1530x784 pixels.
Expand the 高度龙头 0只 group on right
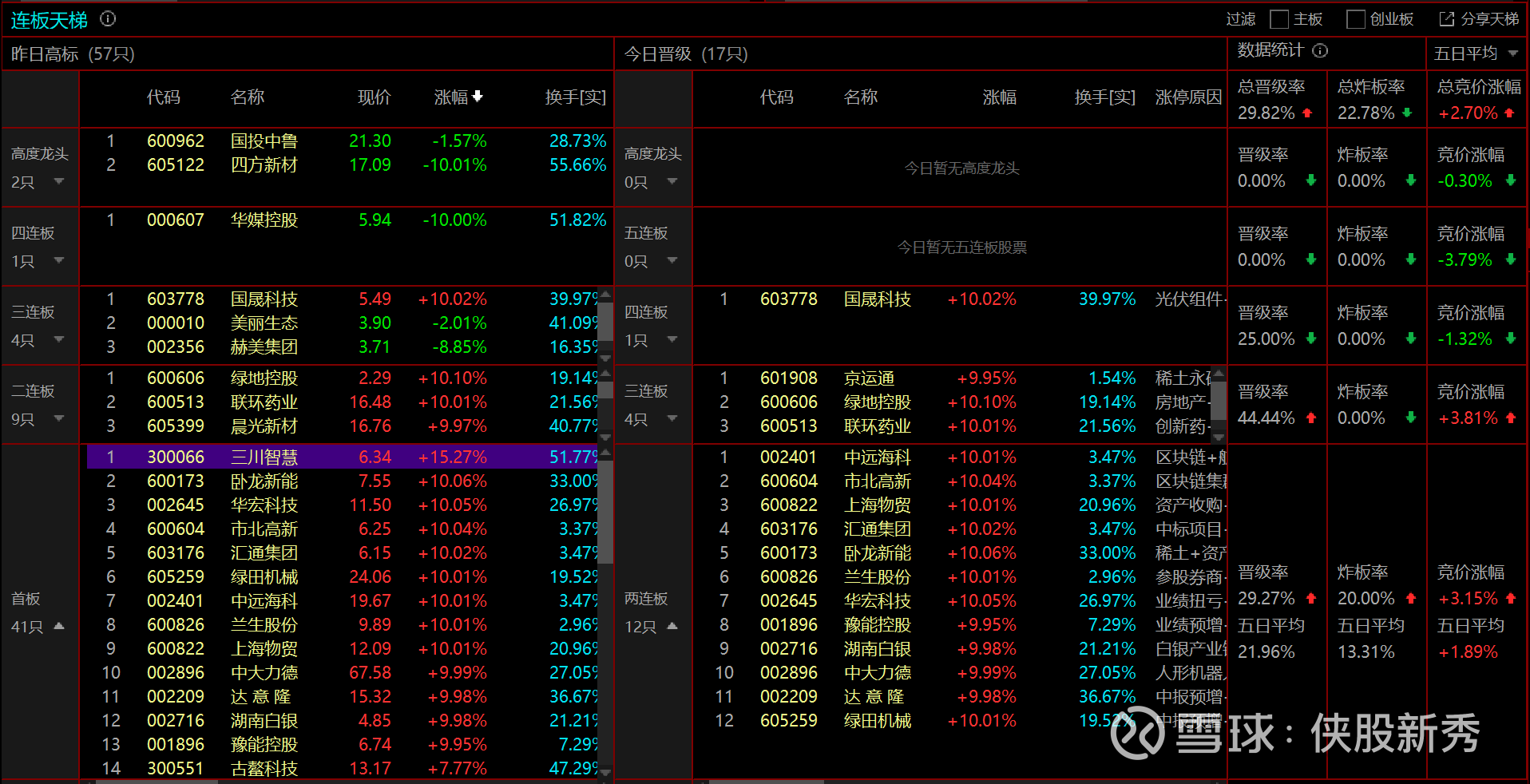pos(672,181)
